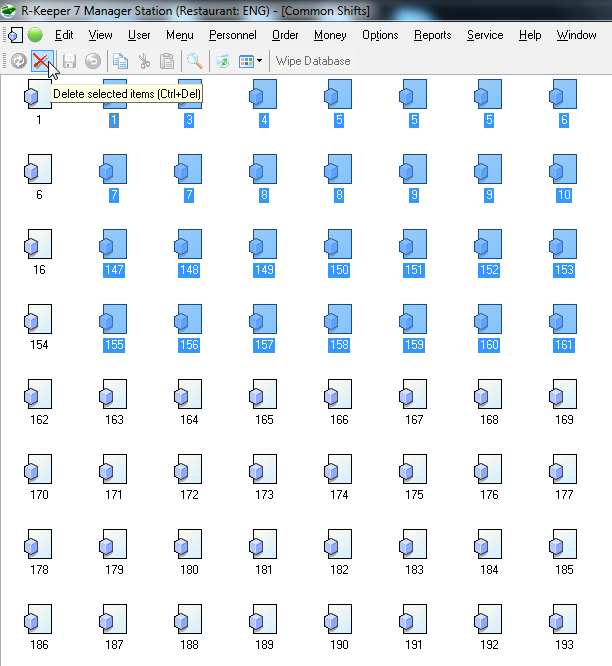Select the shift icon labeled 3
The width and height of the screenshot is (612, 666).
coord(188,94)
